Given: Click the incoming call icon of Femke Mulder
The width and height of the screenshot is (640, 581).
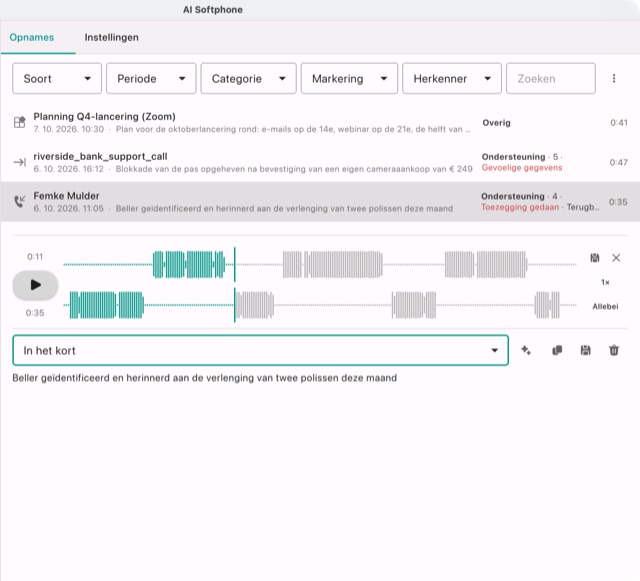Looking at the screenshot, I should point(20,201).
